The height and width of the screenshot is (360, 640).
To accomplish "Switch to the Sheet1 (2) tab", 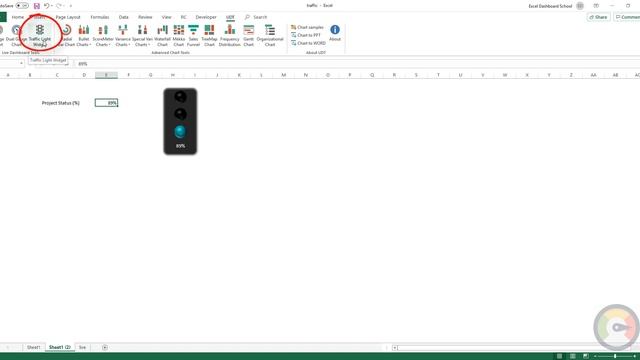I will [x=60, y=347].
